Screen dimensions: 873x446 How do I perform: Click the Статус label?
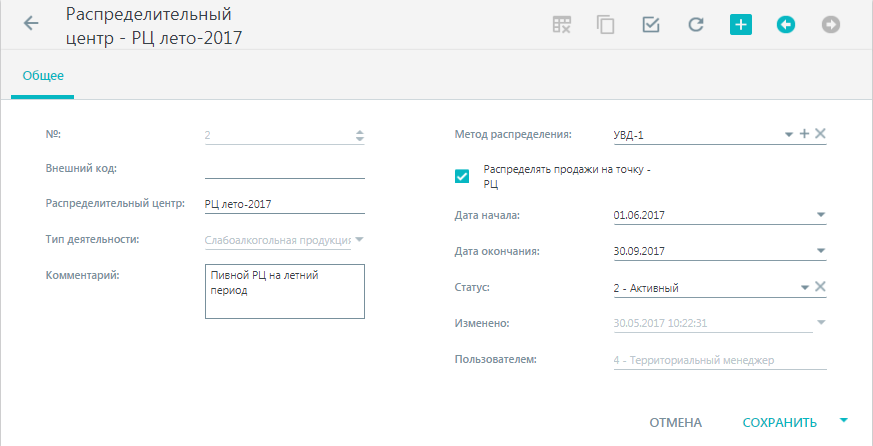tap(472, 287)
